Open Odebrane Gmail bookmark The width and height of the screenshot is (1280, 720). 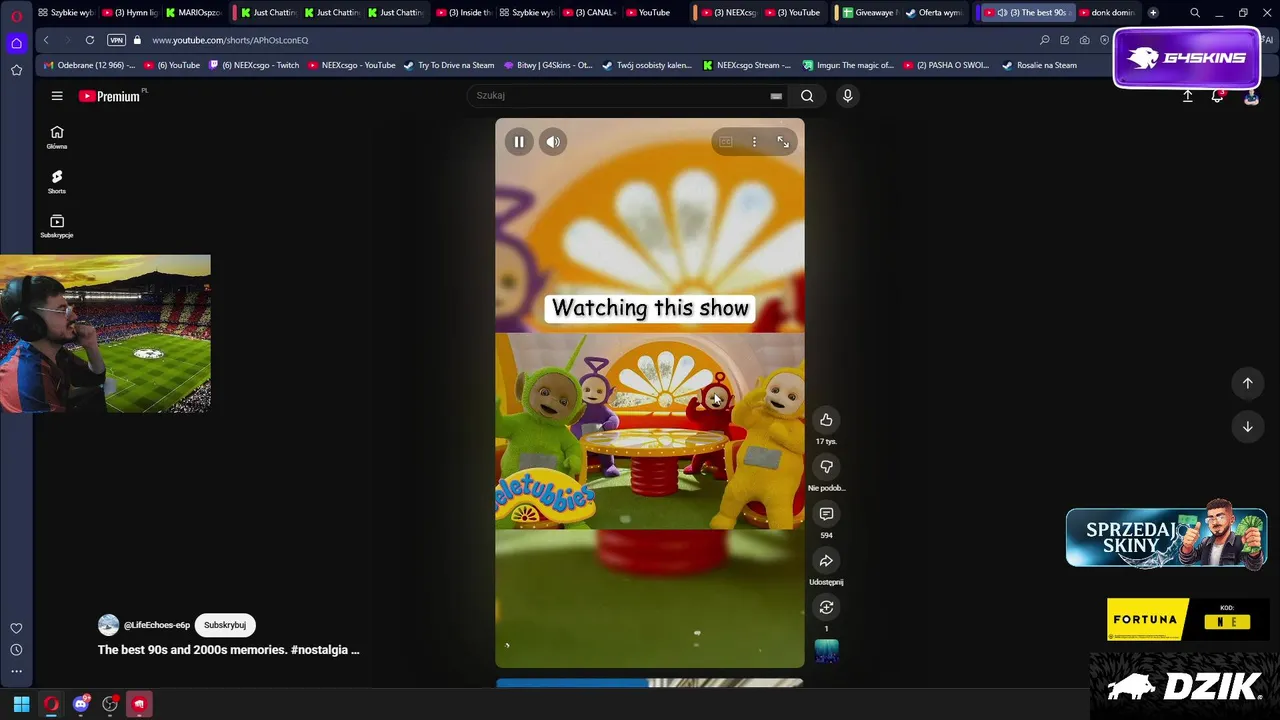coord(89,65)
